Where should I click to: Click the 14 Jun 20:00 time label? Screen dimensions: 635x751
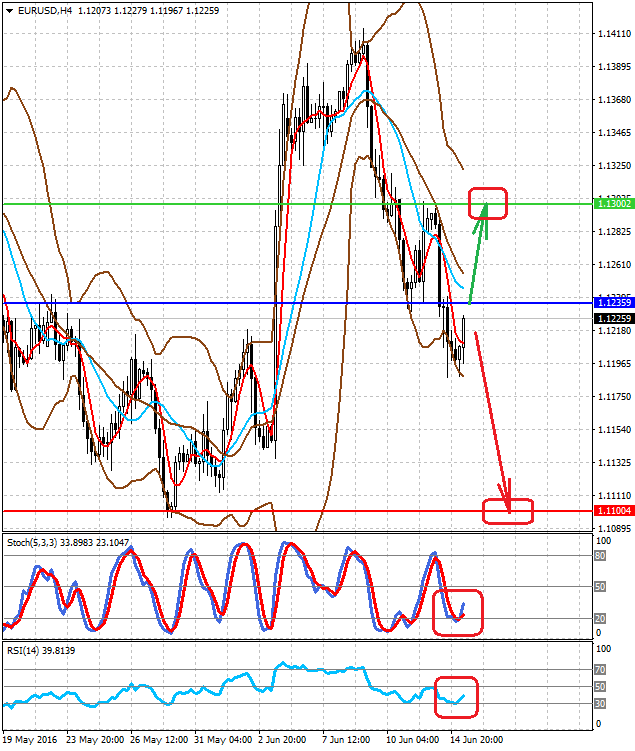click(x=476, y=740)
